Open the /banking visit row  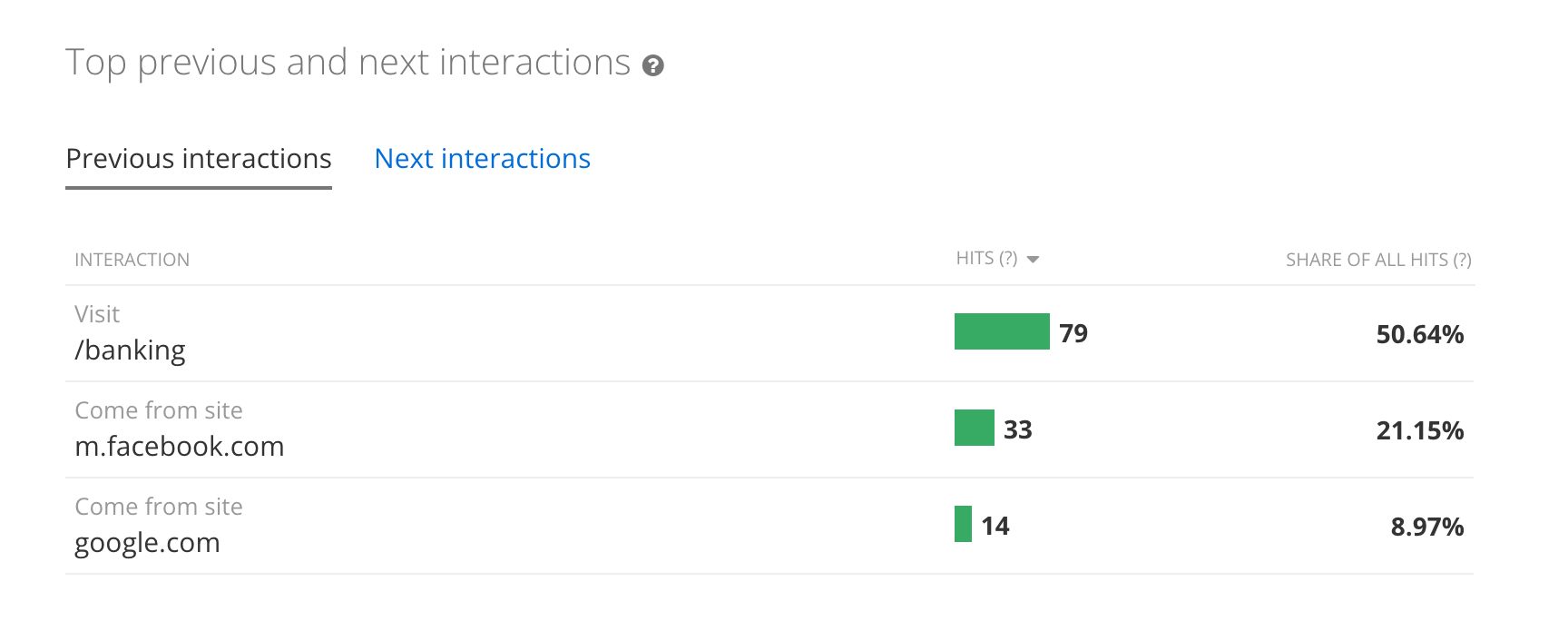(130, 350)
